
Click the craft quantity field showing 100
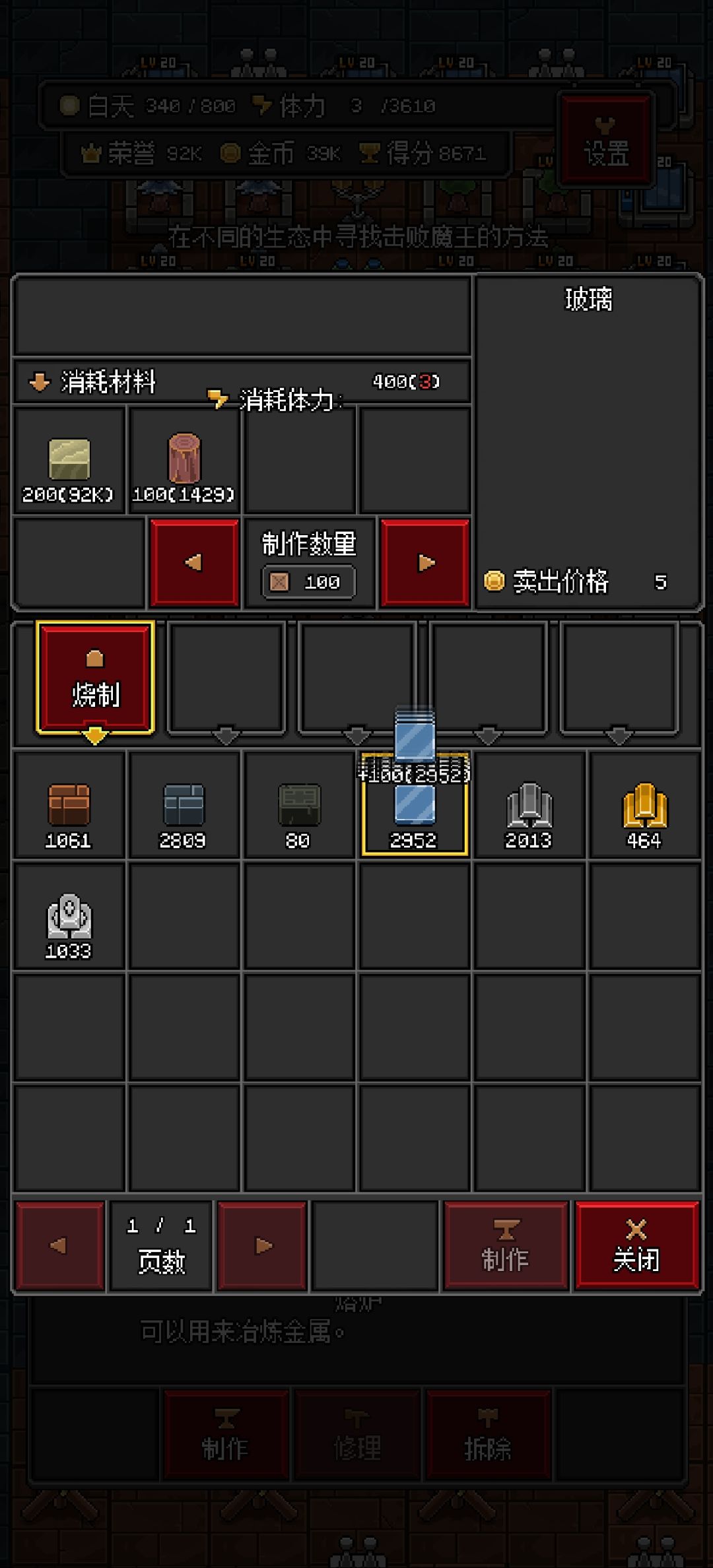(x=309, y=582)
